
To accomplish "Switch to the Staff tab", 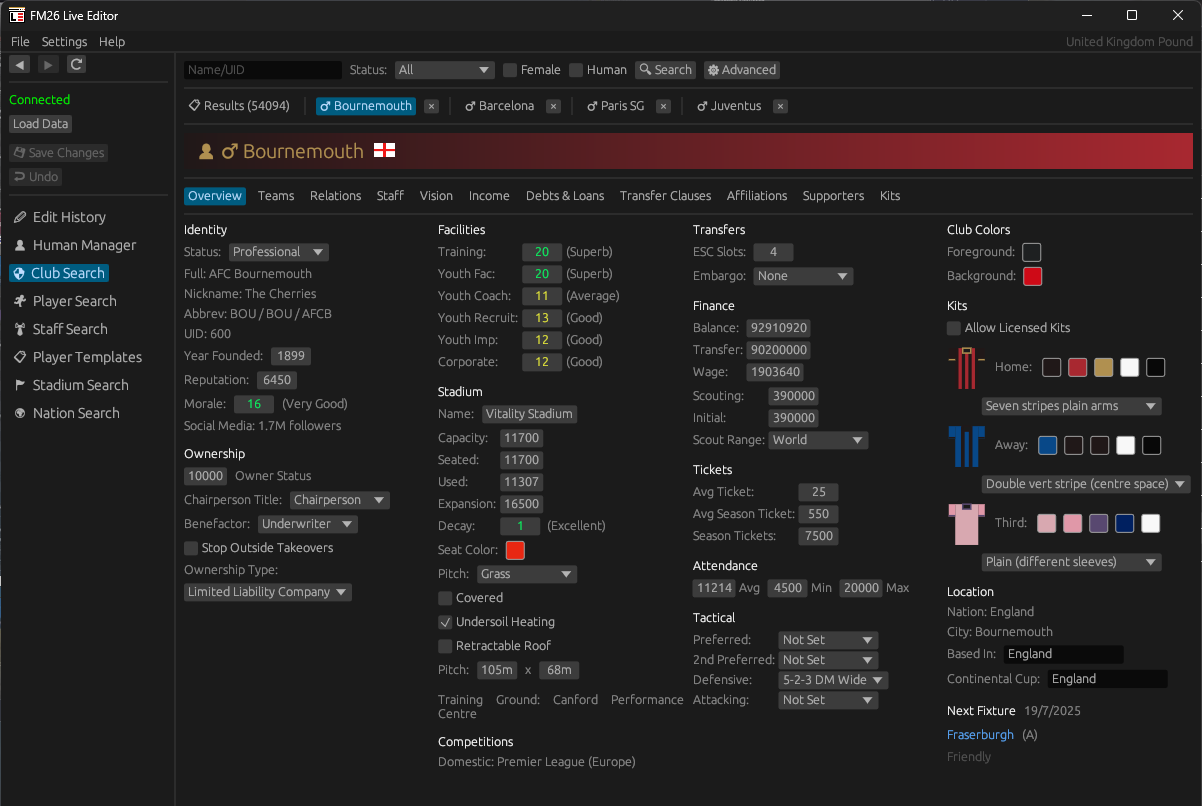I will pyautogui.click(x=390, y=196).
